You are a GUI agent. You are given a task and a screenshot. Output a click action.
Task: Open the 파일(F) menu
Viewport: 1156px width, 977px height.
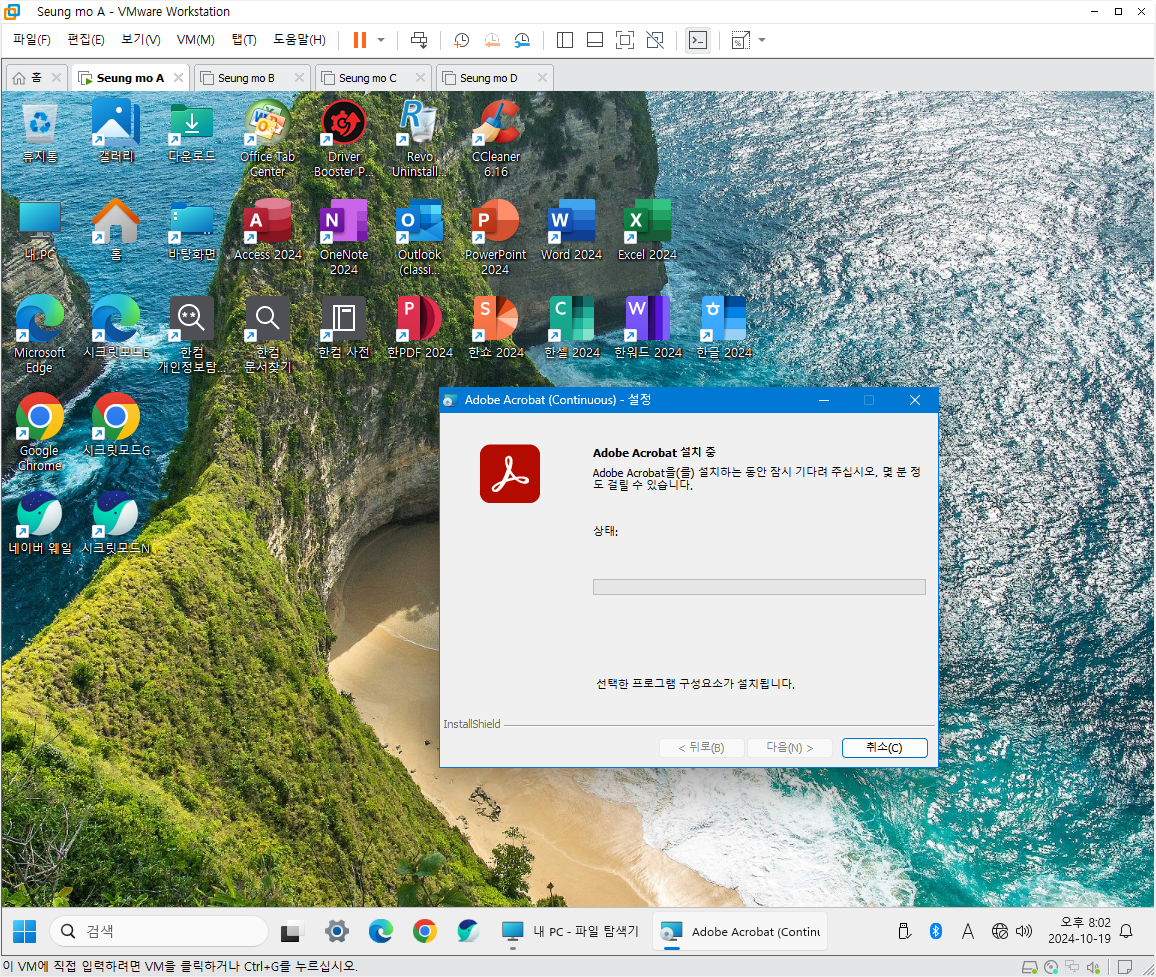pyautogui.click(x=32, y=39)
